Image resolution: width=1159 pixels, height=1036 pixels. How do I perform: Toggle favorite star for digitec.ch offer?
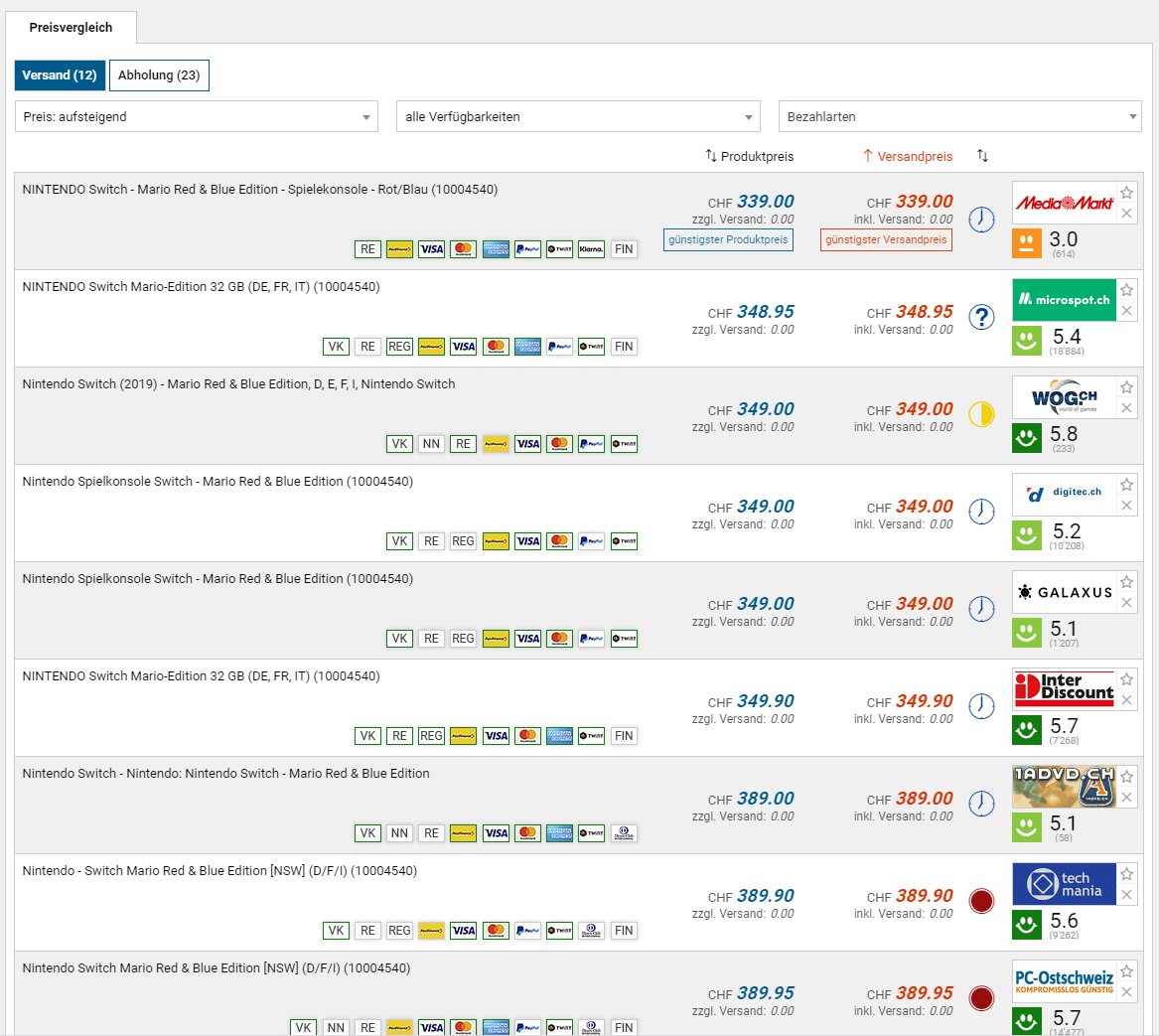1126,485
